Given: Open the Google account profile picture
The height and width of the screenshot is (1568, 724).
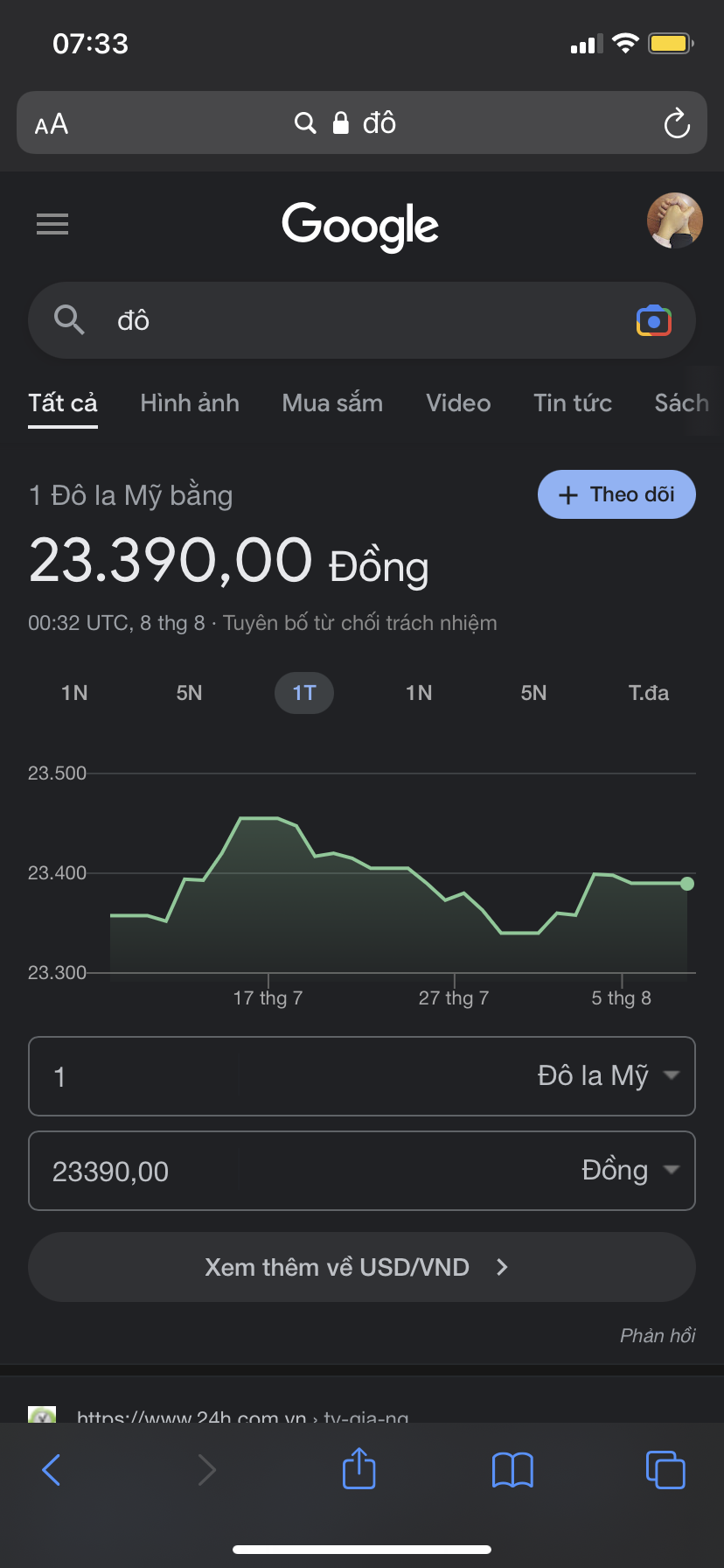Looking at the screenshot, I should 674,220.
